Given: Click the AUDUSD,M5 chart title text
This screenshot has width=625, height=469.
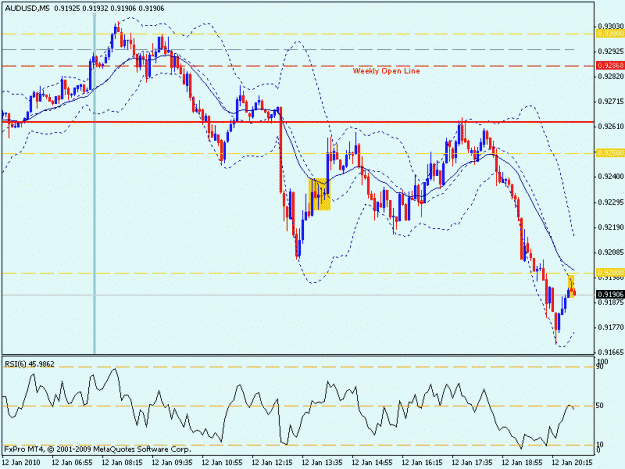Looking at the screenshot, I should click(27, 8).
